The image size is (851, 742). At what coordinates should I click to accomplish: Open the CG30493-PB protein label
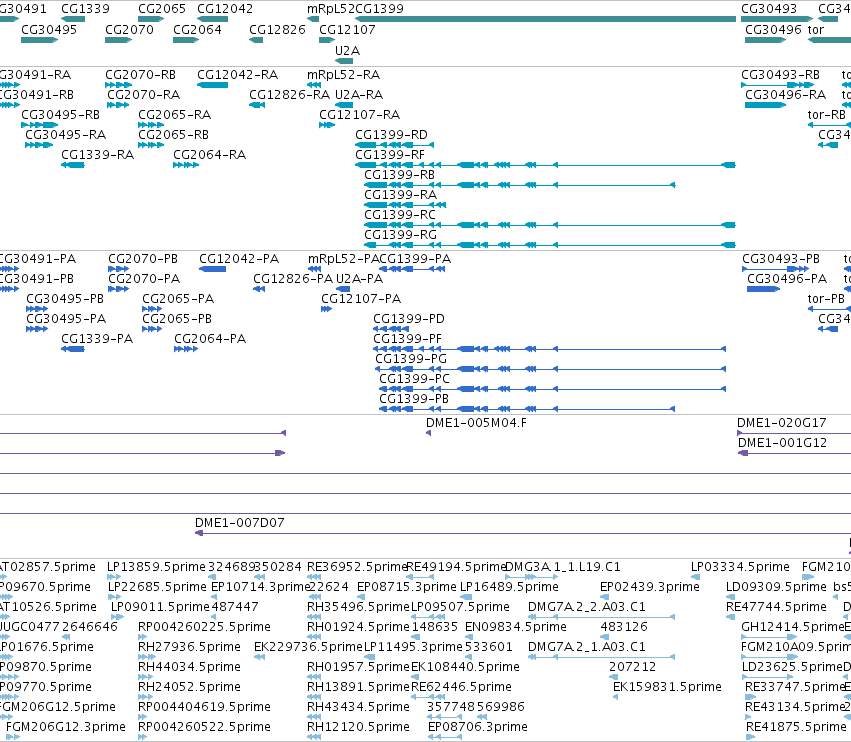pos(781,259)
